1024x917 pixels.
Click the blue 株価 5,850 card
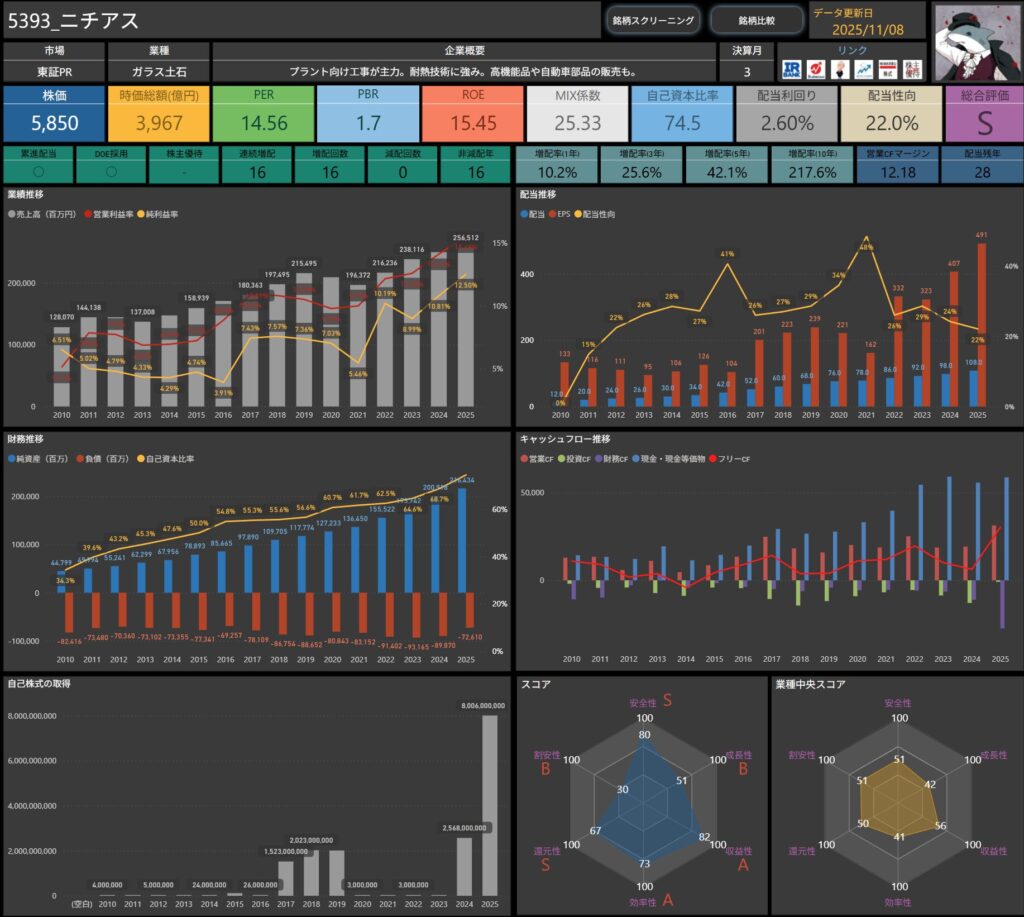pyautogui.click(x=54, y=113)
